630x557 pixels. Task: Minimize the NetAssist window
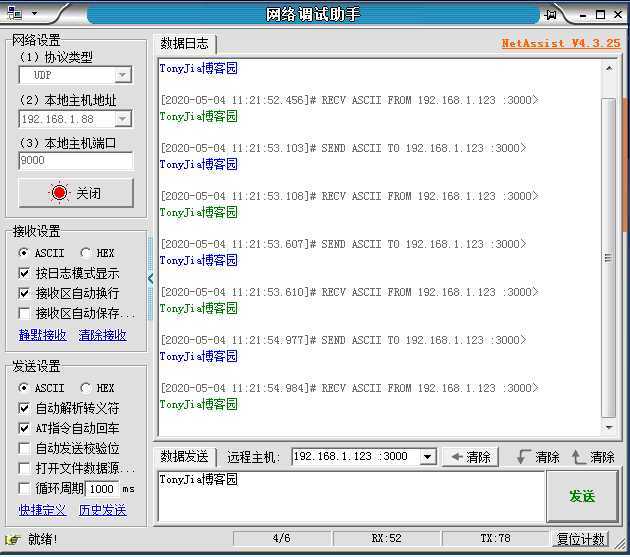583,15
